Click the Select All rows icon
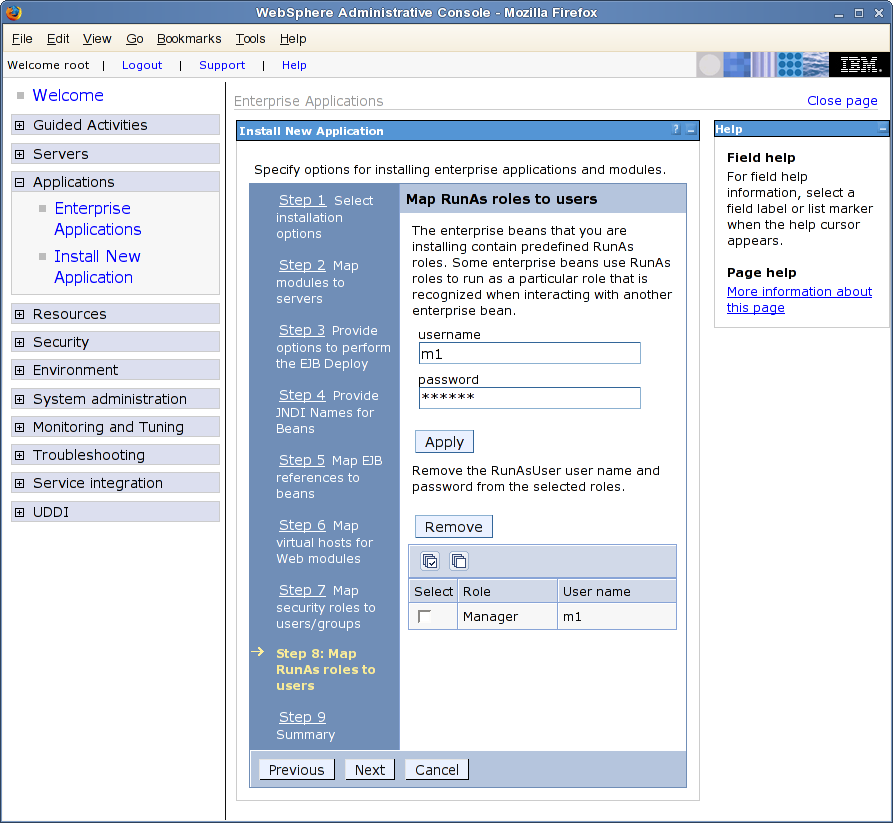The width and height of the screenshot is (893, 823). click(x=430, y=561)
